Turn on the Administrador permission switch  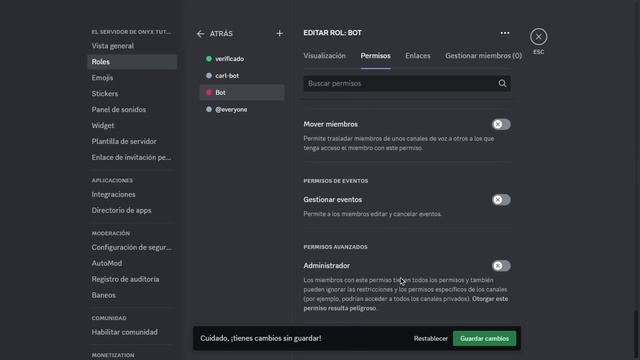501,266
